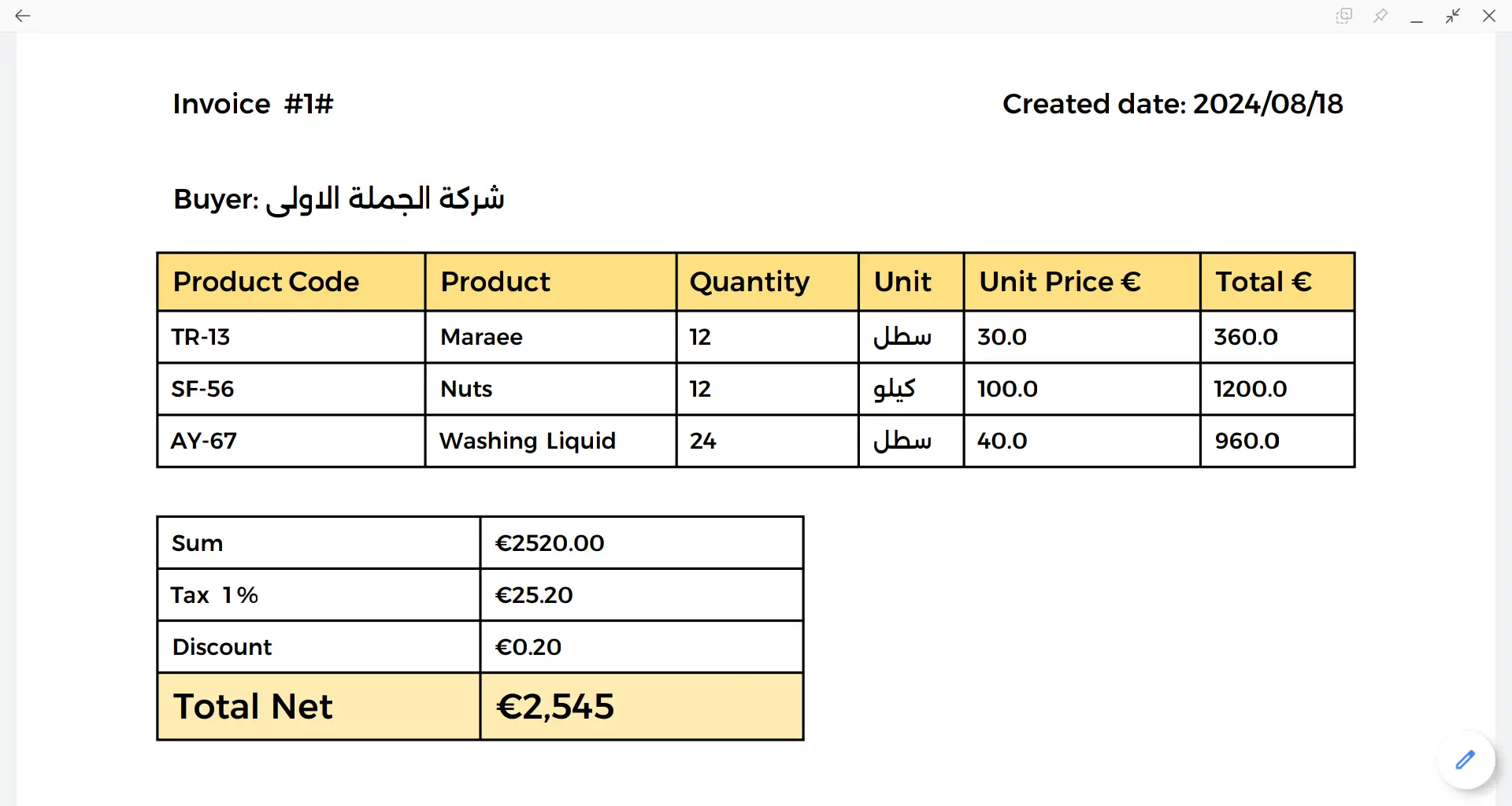Click the Tax 1% label
The image size is (1512, 806).
[x=214, y=595]
